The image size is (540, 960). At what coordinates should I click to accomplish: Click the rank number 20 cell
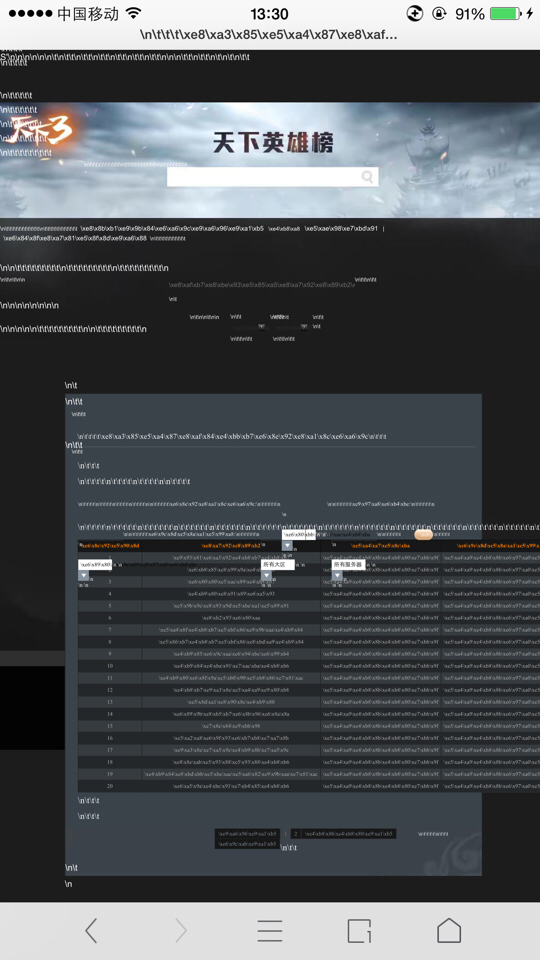point(110,786)
